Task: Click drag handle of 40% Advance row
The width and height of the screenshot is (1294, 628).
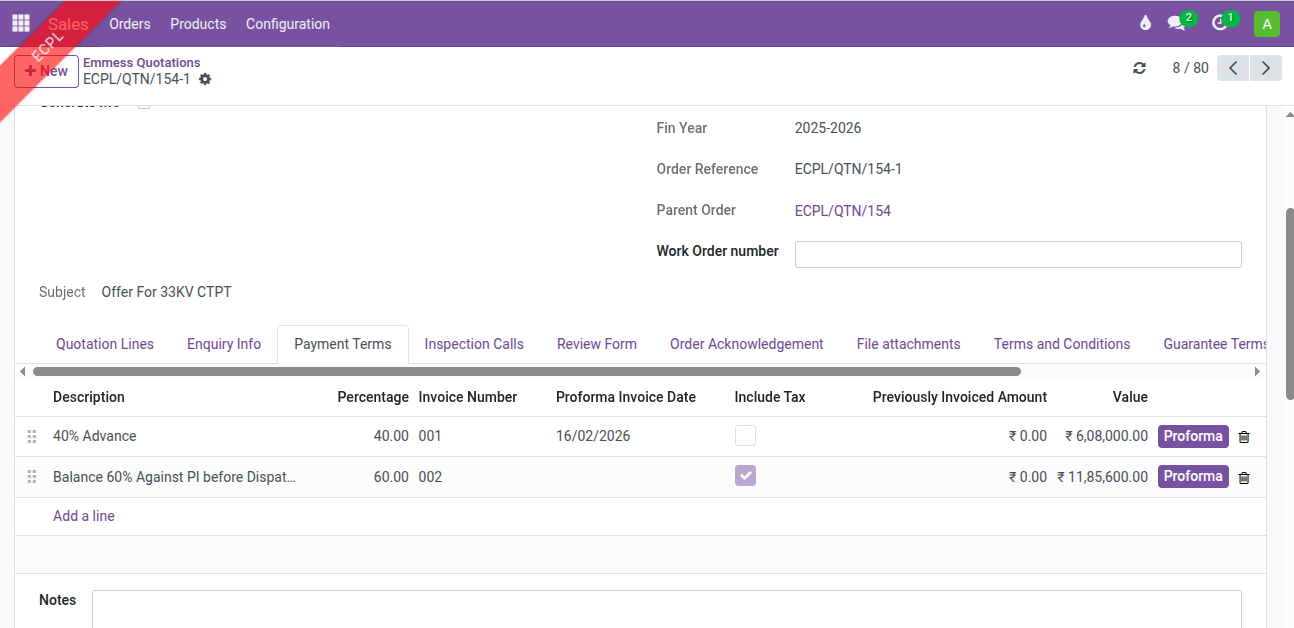Action: 32,437
